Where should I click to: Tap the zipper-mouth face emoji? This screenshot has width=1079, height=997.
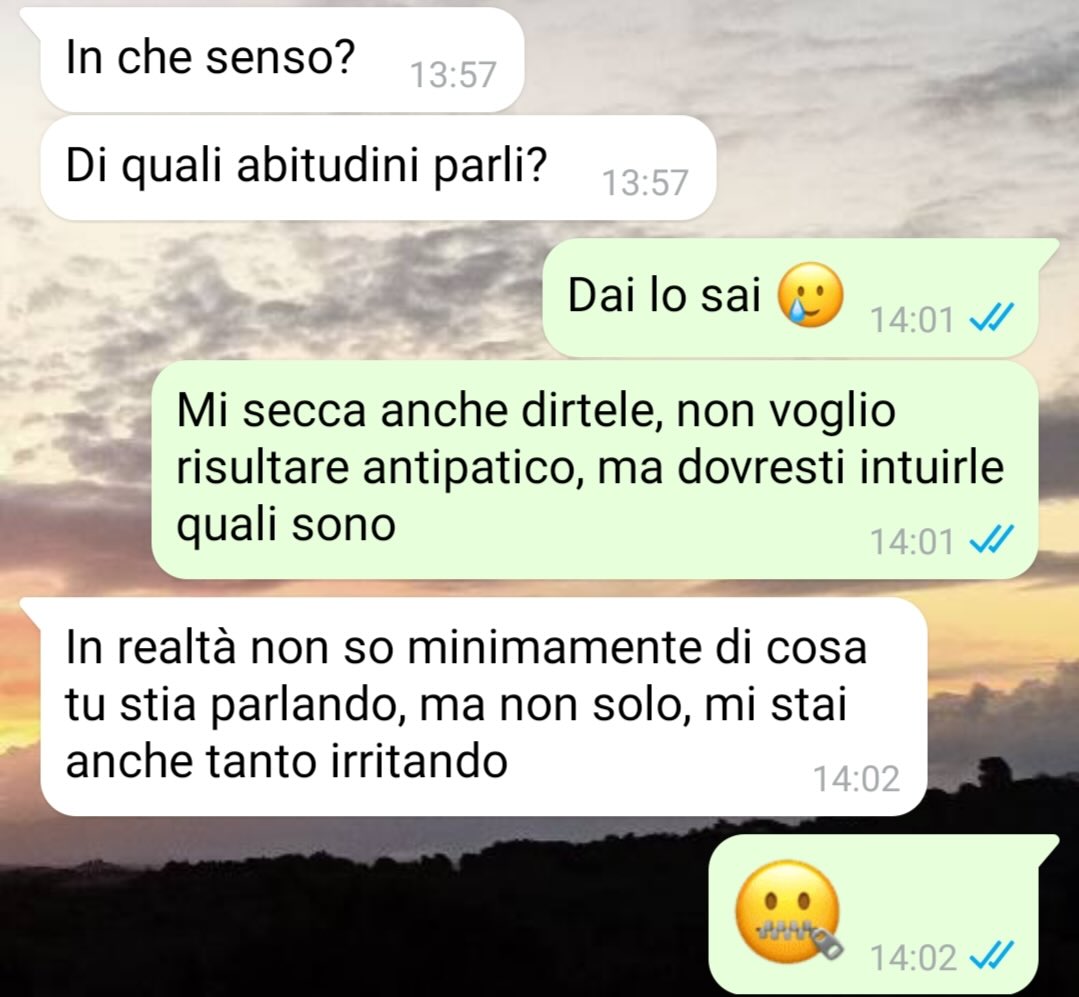789,912
